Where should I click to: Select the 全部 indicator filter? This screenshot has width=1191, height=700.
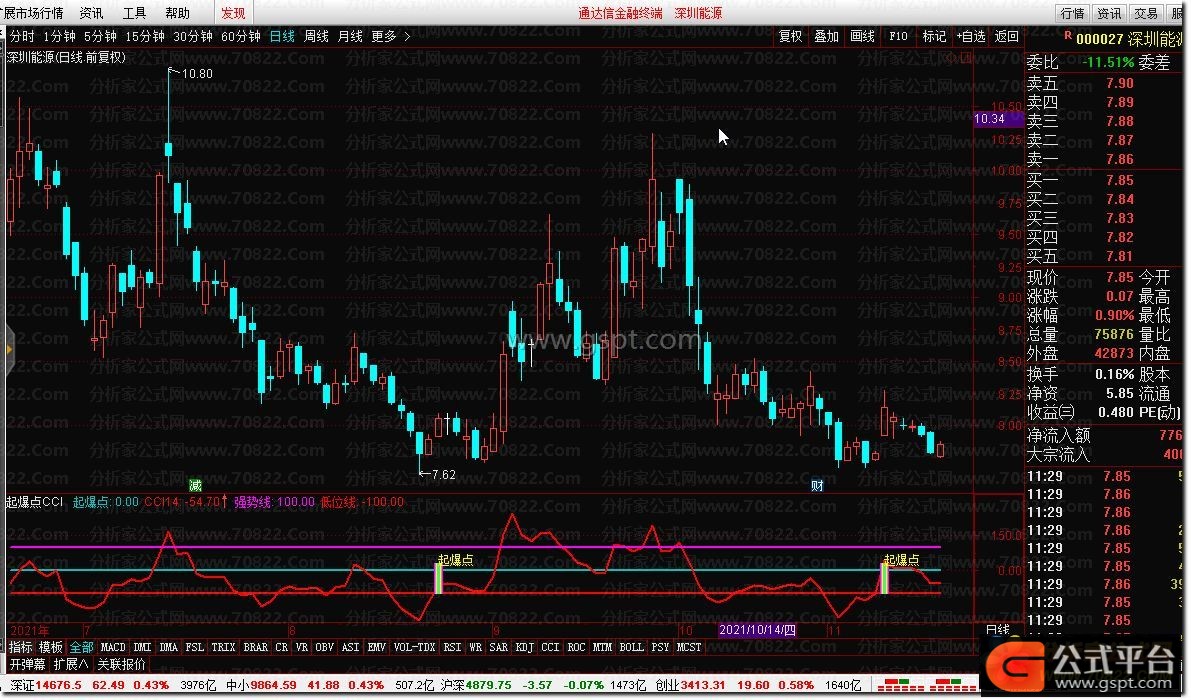click(x=81, y=648)
